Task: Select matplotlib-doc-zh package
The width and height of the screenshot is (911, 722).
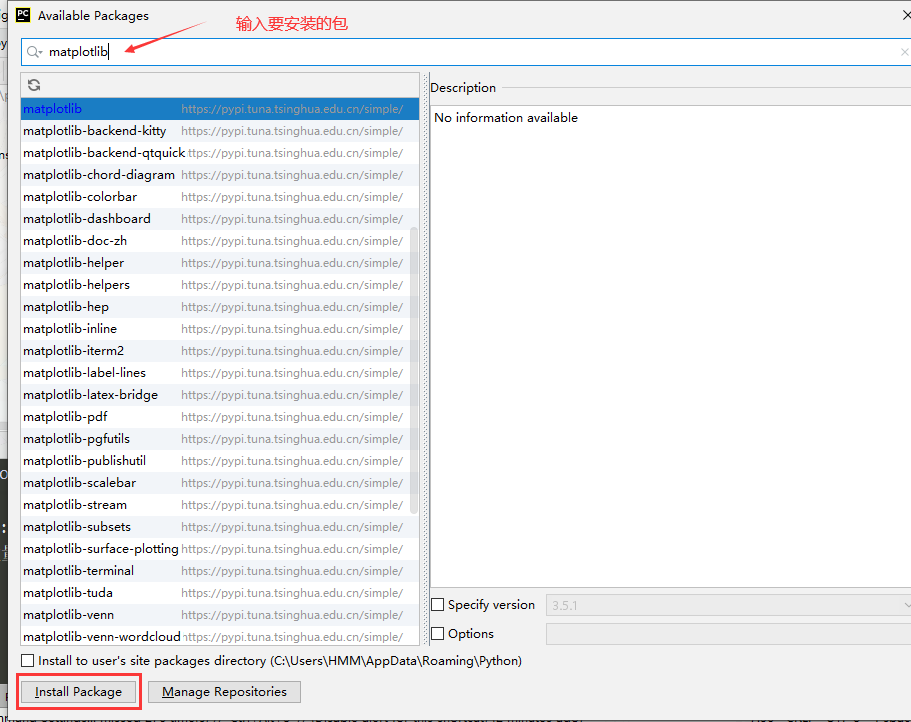Action: 220,241
